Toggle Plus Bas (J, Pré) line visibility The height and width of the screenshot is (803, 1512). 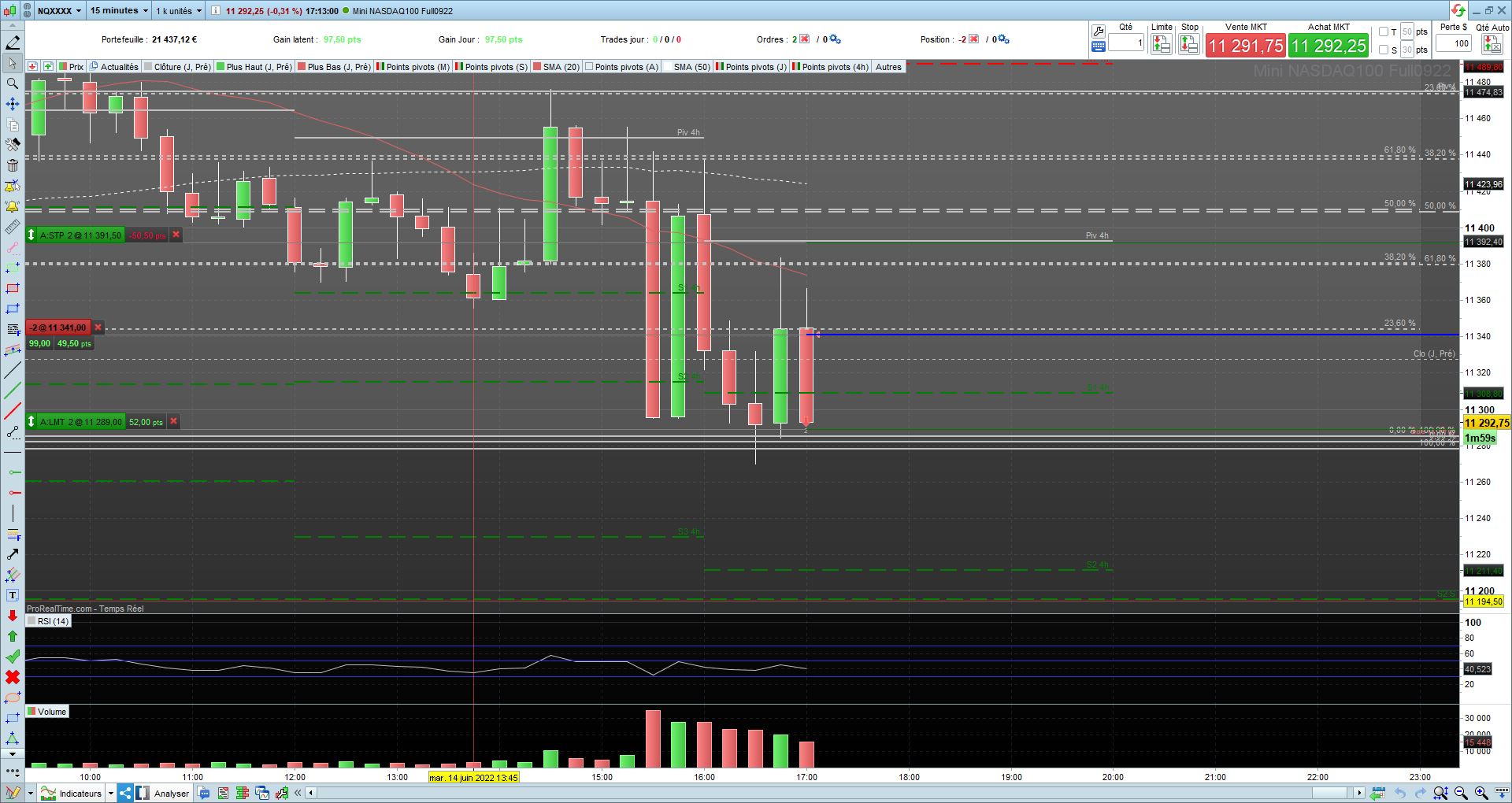(302, 67)
